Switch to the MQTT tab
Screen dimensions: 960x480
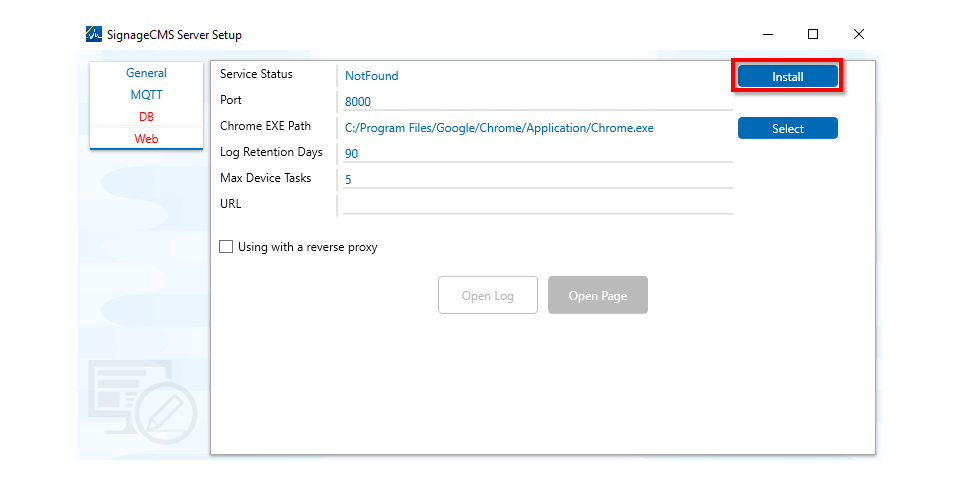click(146, 95)
